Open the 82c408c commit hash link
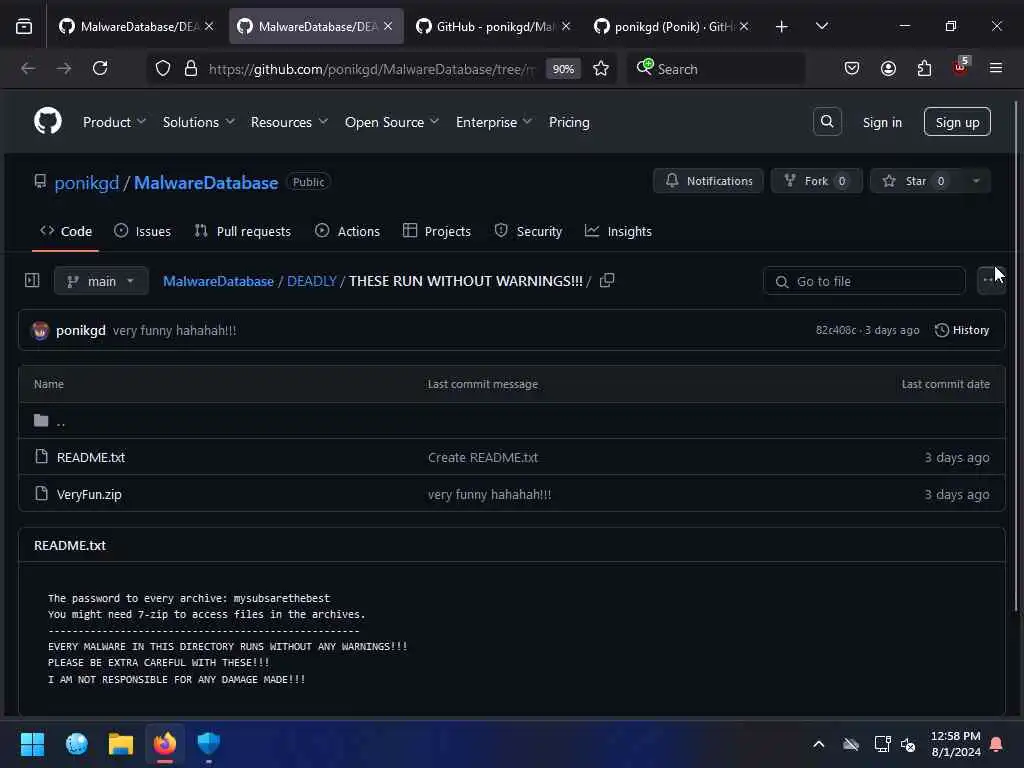 [835, 330]
